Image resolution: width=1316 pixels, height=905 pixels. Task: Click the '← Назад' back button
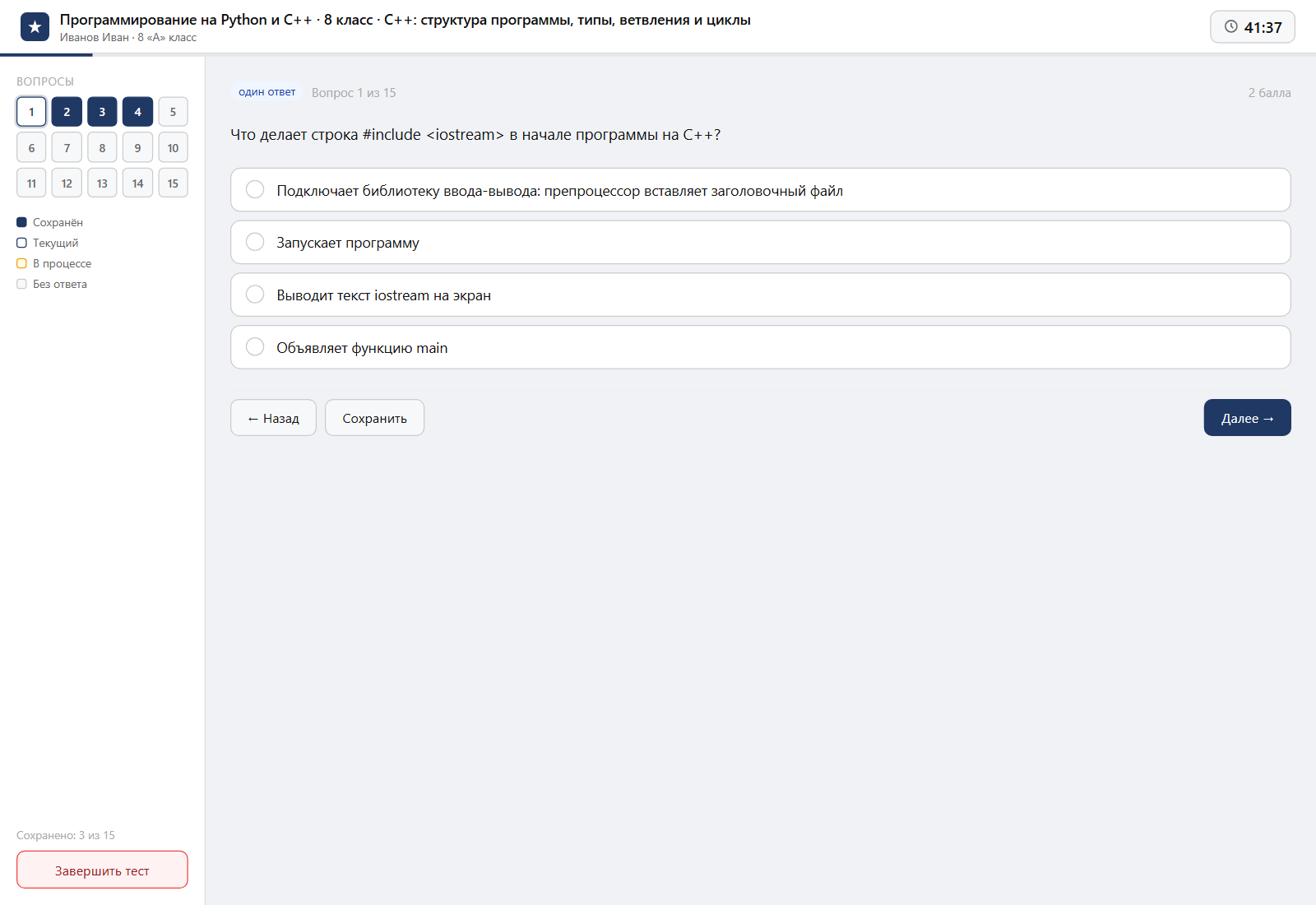coord(273,418)
